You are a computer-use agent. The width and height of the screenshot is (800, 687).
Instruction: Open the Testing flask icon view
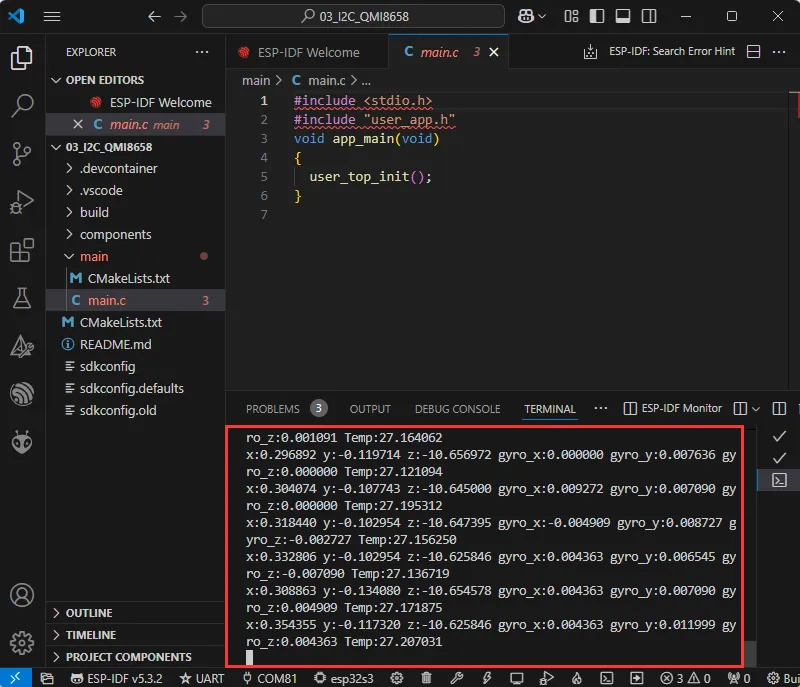tap(22, 297)
